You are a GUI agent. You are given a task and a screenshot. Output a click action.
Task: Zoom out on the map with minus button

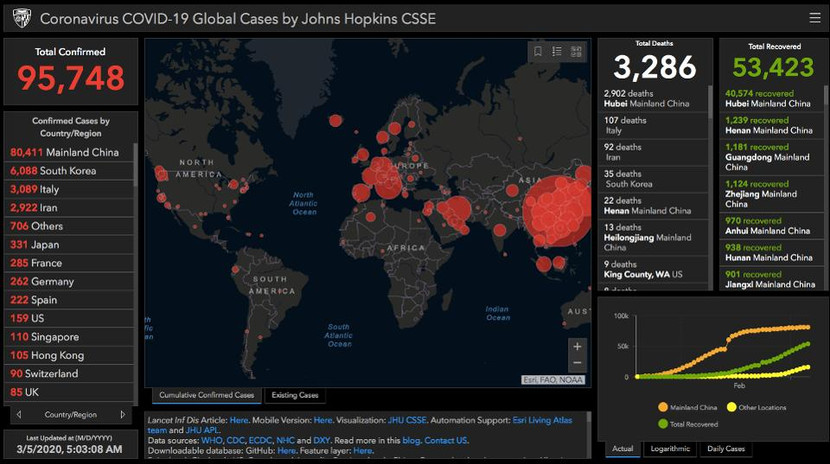pos(577,364)
